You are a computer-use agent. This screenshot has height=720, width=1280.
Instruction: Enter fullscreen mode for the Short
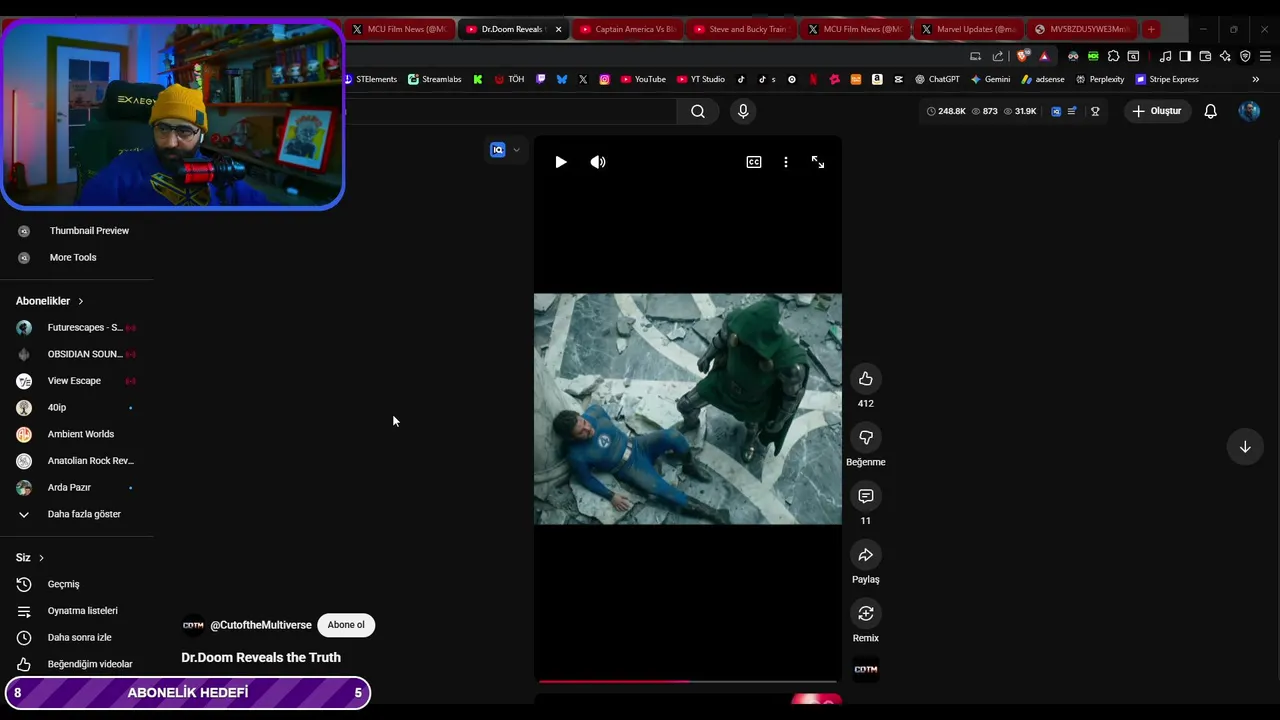[x=818, y=162]
